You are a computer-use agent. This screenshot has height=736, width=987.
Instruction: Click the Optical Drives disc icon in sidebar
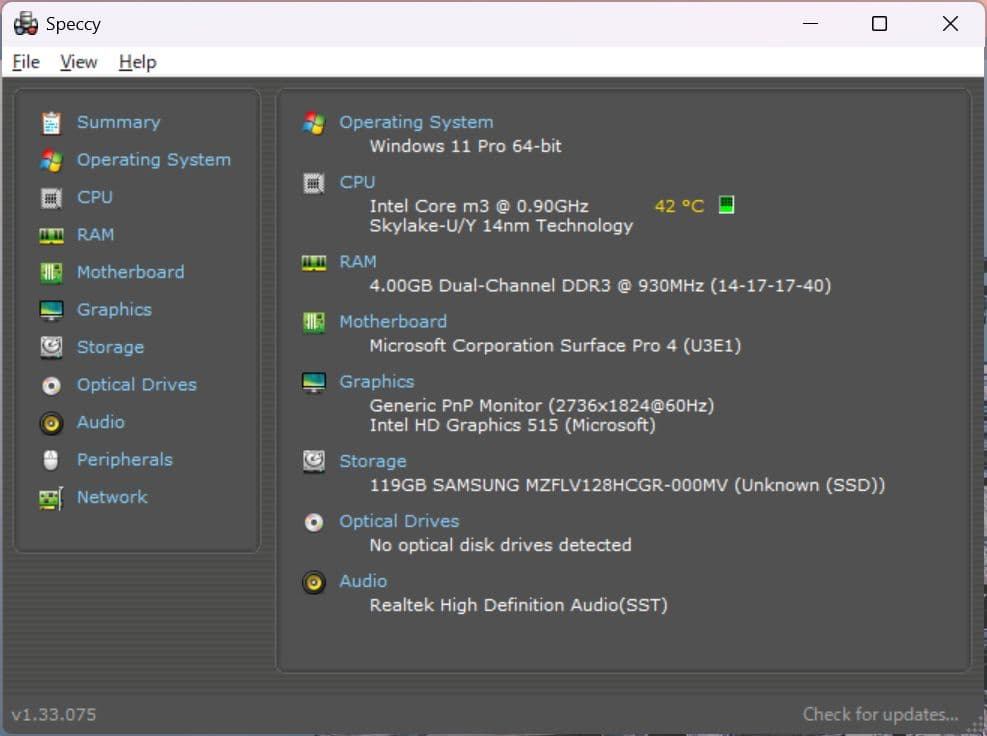(51, 385)
